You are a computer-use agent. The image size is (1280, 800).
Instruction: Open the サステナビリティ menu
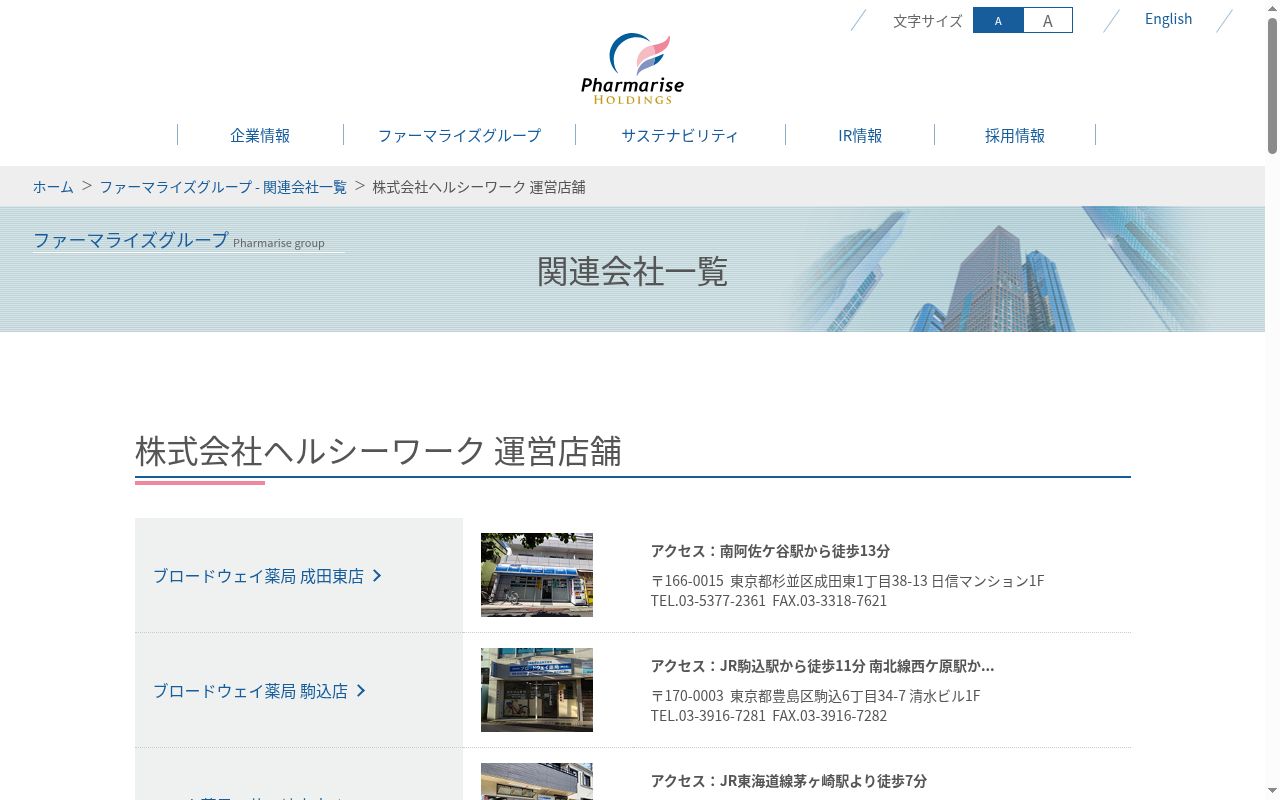click(x=680, y=135)
